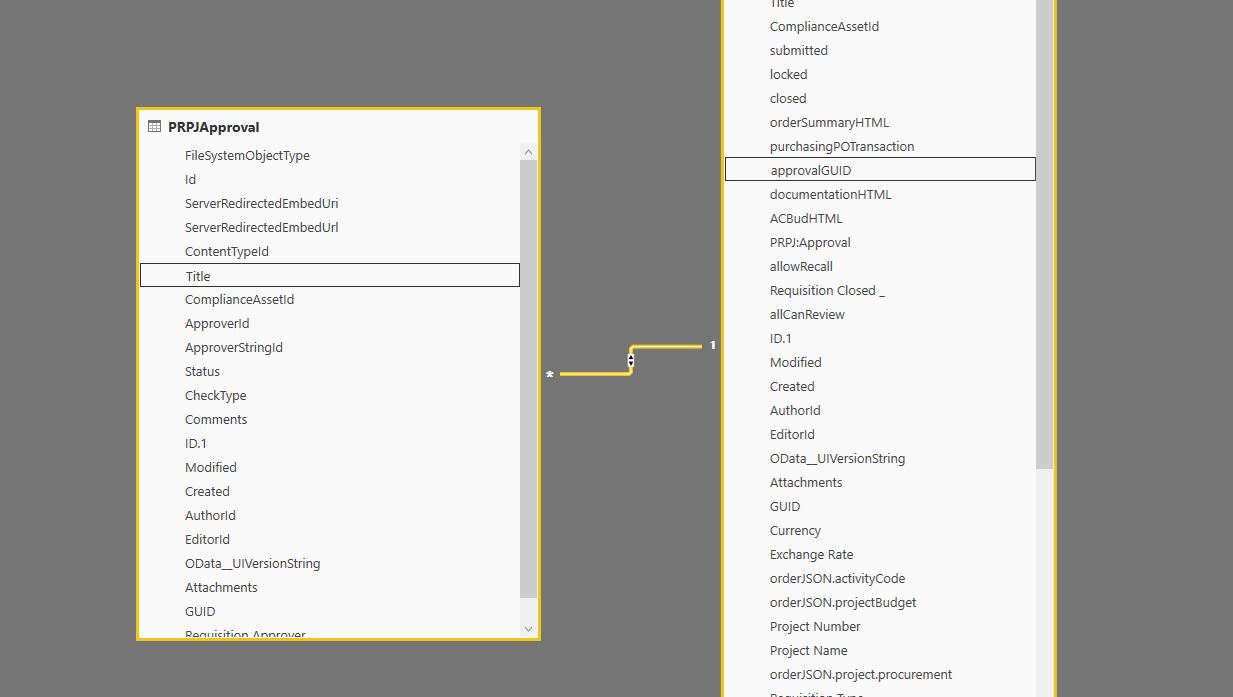Select EditorId in the PRPJApproval table

tap(207, 539)
